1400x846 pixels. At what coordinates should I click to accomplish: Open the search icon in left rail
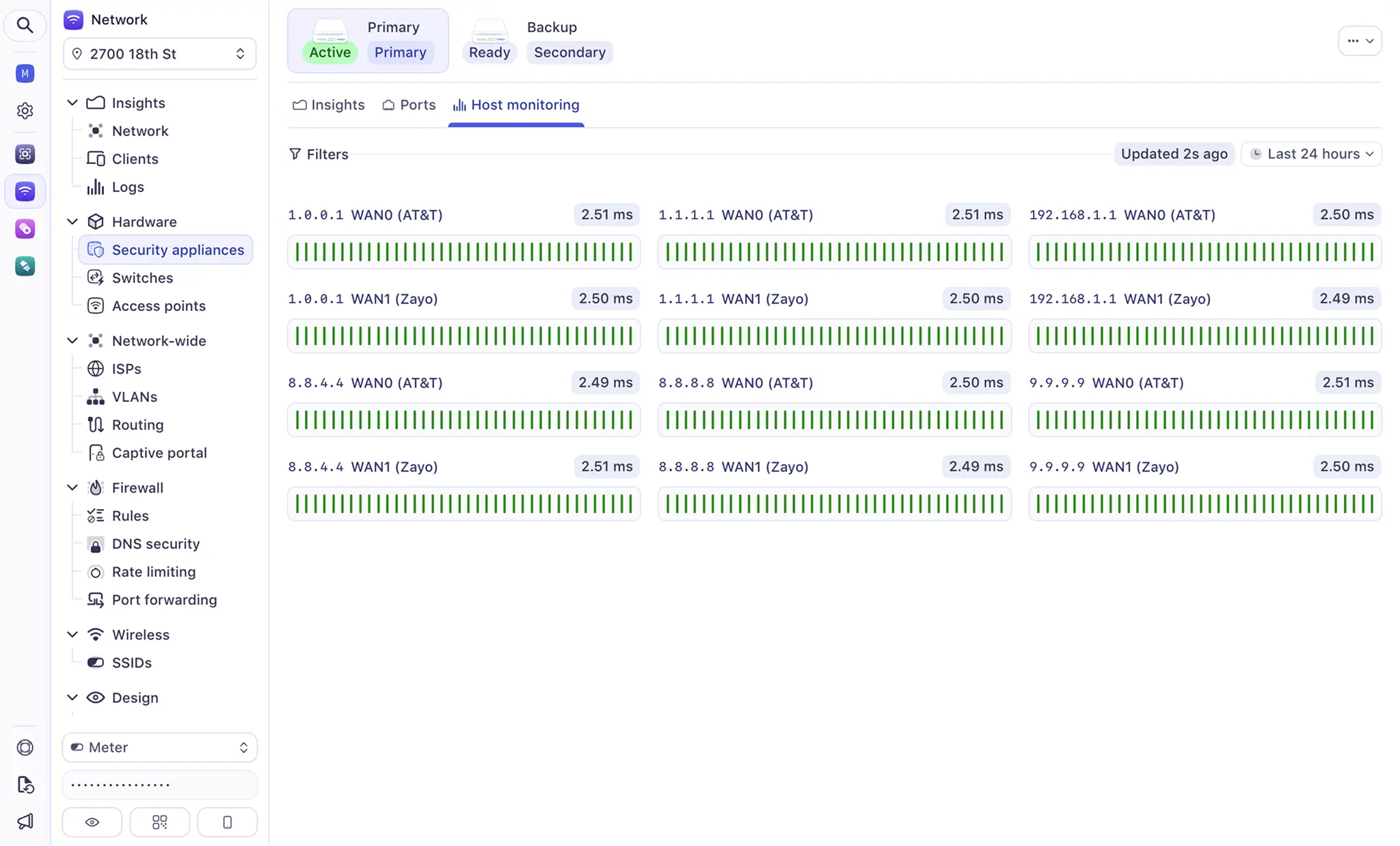(x=25, y=25)
